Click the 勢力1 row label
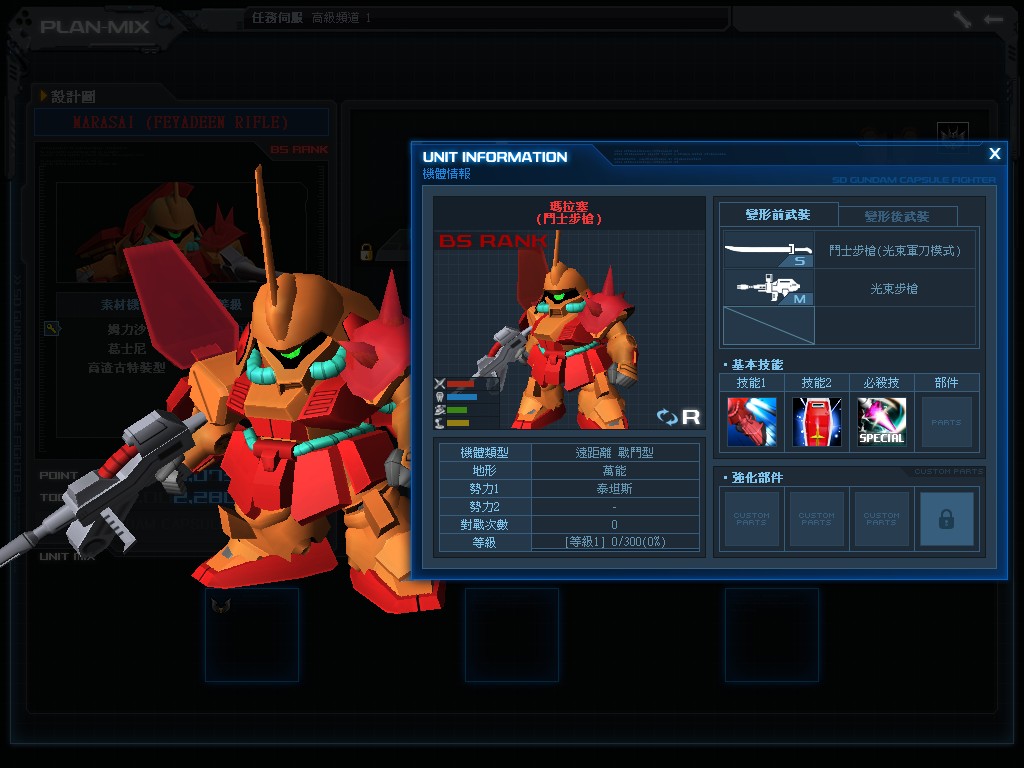The image size is (1024, 768). [x=485, y=488]
